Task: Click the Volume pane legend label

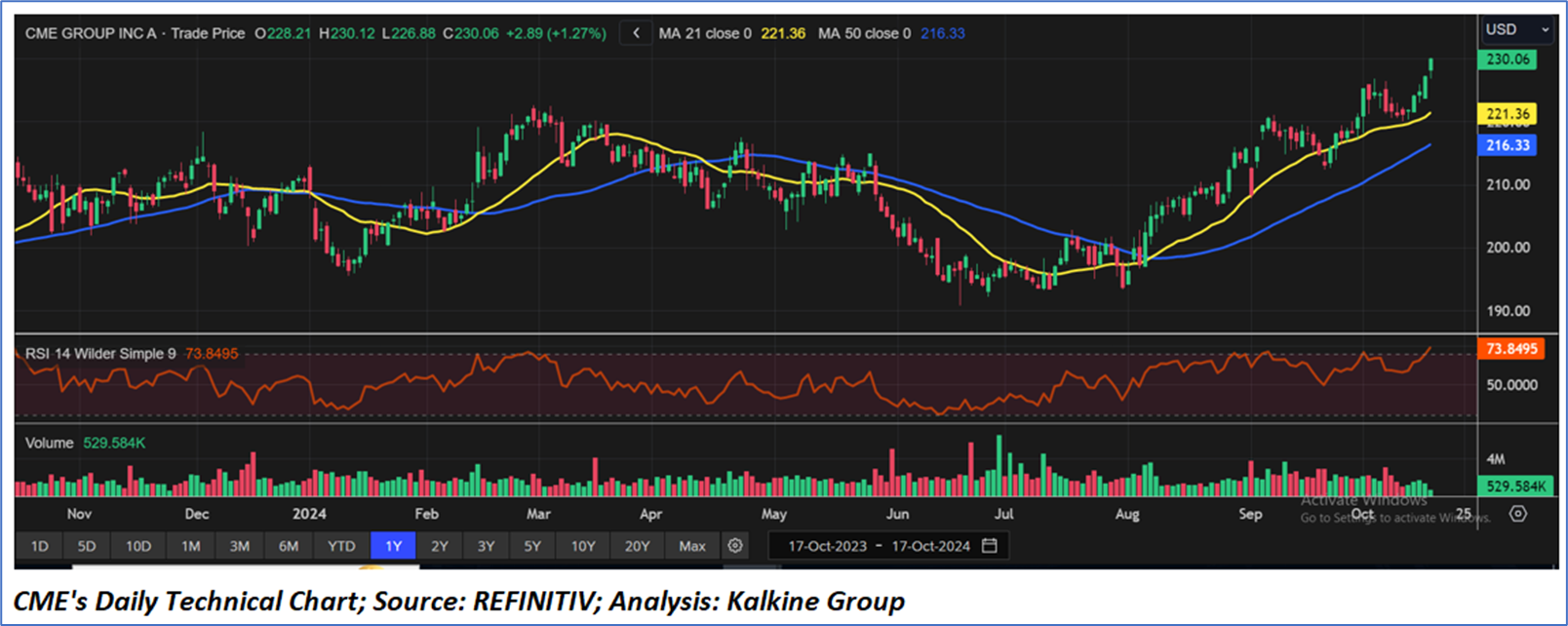Action: point(49,443)
